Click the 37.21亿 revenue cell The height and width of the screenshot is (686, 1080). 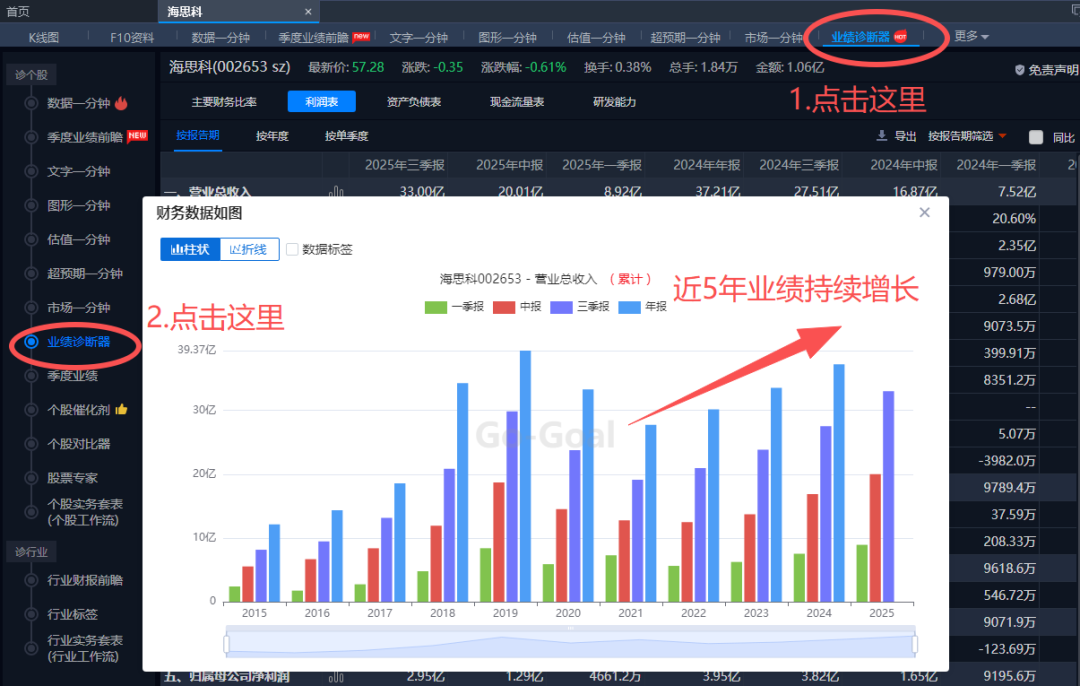pyautogui.click(x=718, y=191)
